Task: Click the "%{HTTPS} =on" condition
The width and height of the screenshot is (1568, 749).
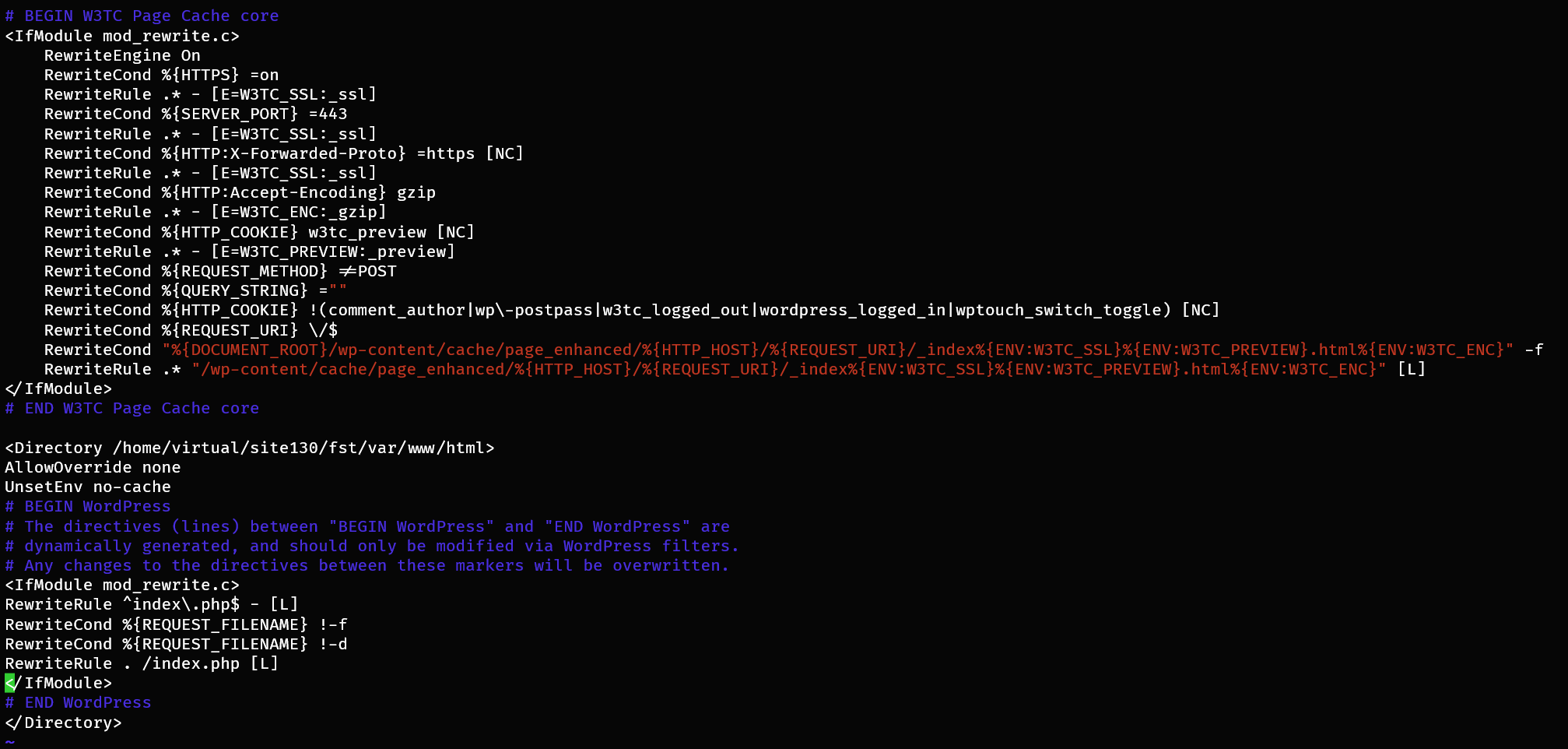Action: 219,75
